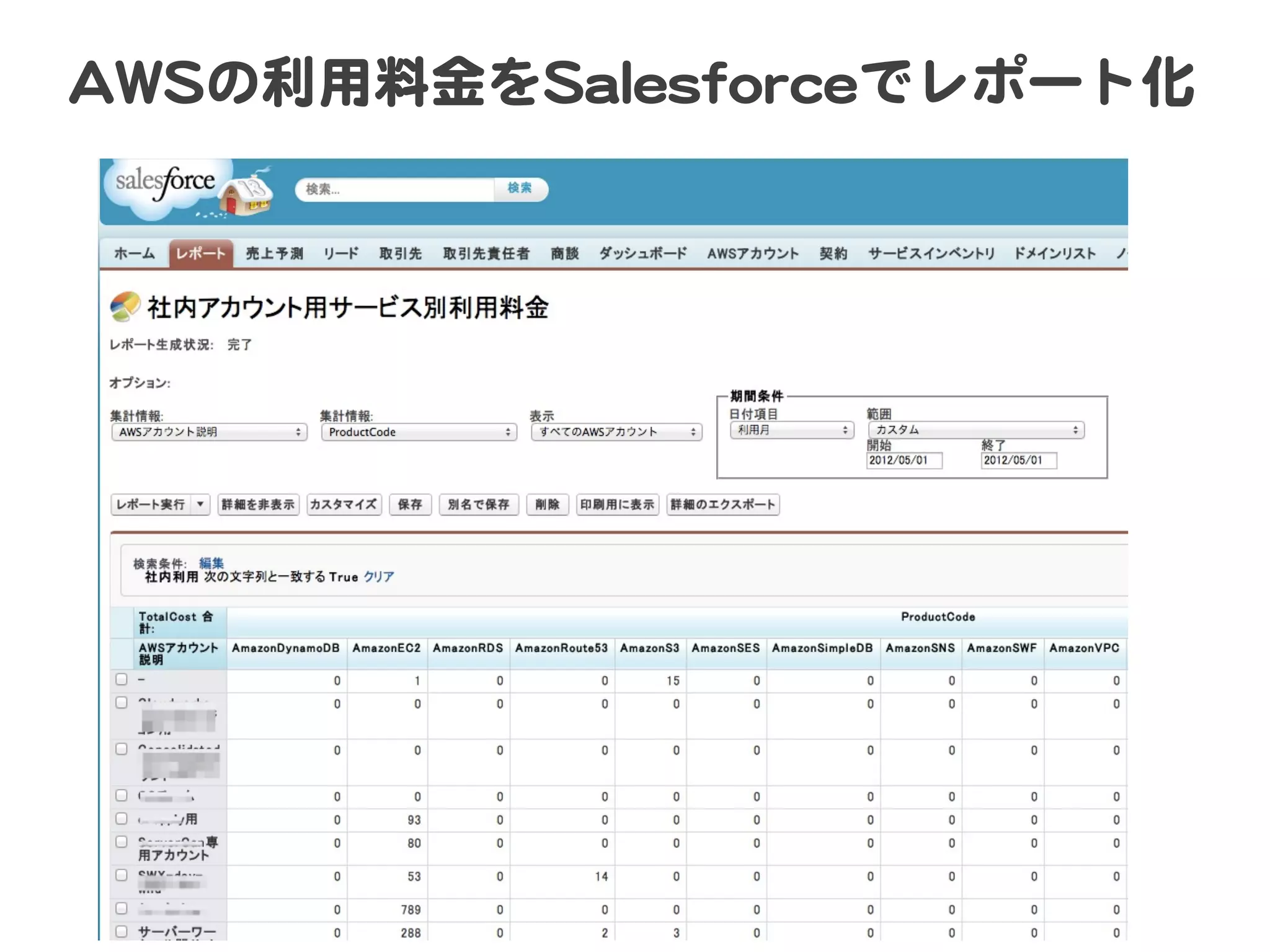Click the 検索 search button
This screenshot has width=1270, height=952.
tap(520, 188)
